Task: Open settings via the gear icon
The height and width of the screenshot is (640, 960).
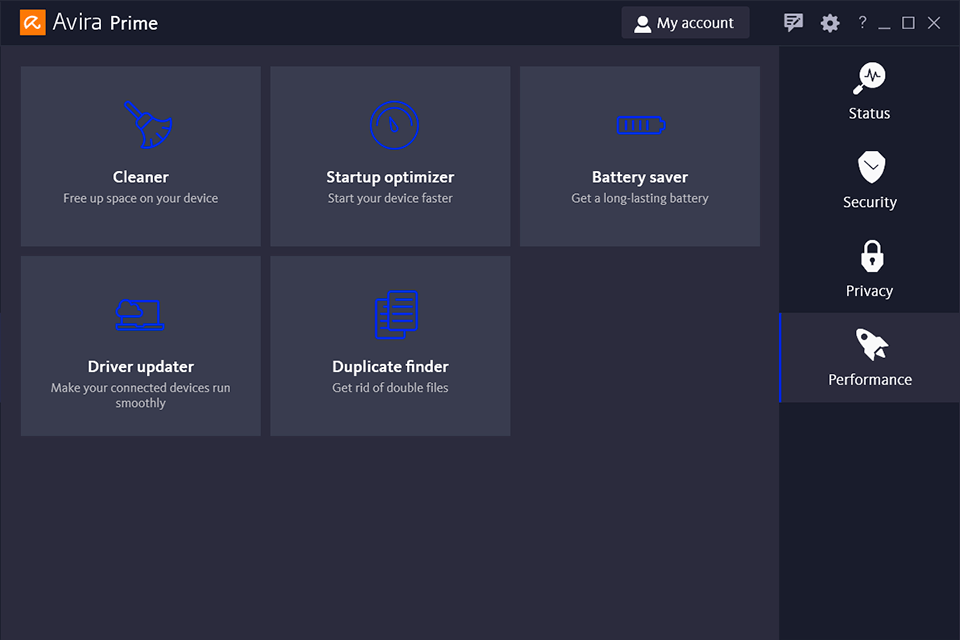Action: pos(830,23)
